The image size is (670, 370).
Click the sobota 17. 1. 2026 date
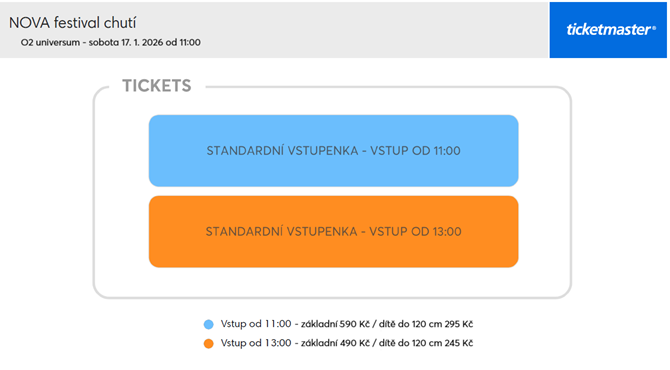126,42
